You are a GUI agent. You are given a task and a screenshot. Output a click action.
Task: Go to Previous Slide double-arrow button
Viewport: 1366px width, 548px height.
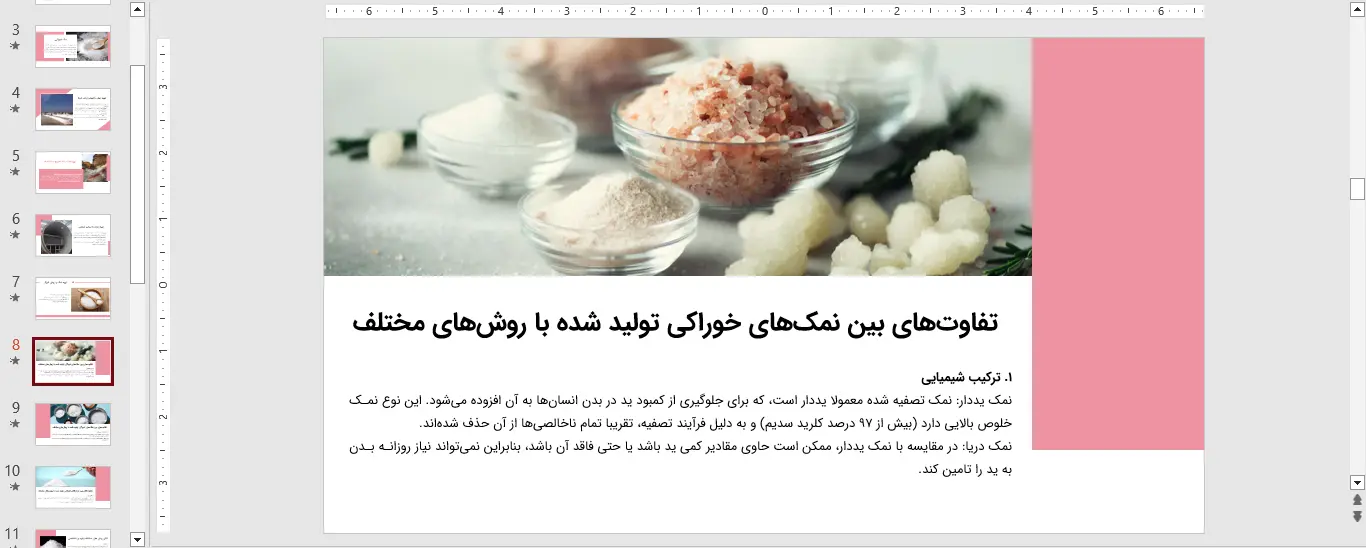(1357, 499)
